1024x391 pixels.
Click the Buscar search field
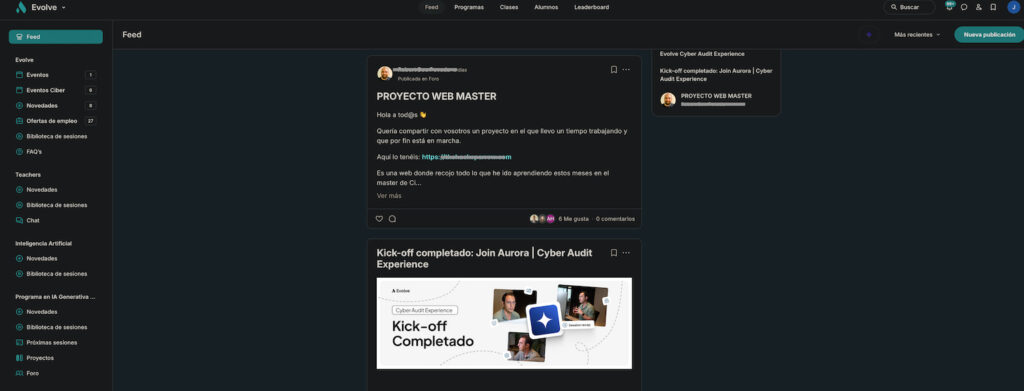(909, 7)
